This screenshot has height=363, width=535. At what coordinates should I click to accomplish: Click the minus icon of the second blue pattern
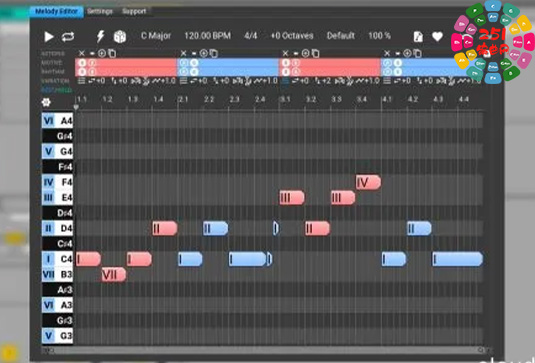(194, 53)
